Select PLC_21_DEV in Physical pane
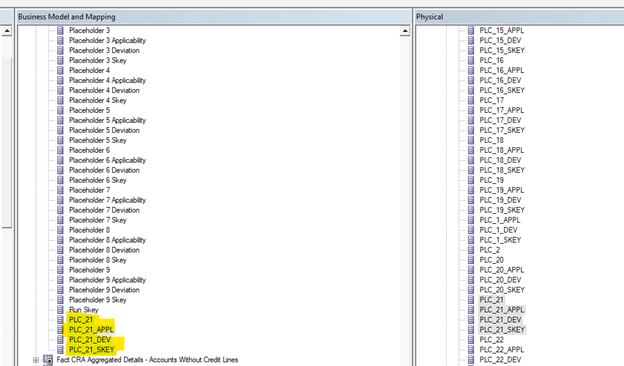 500,319
